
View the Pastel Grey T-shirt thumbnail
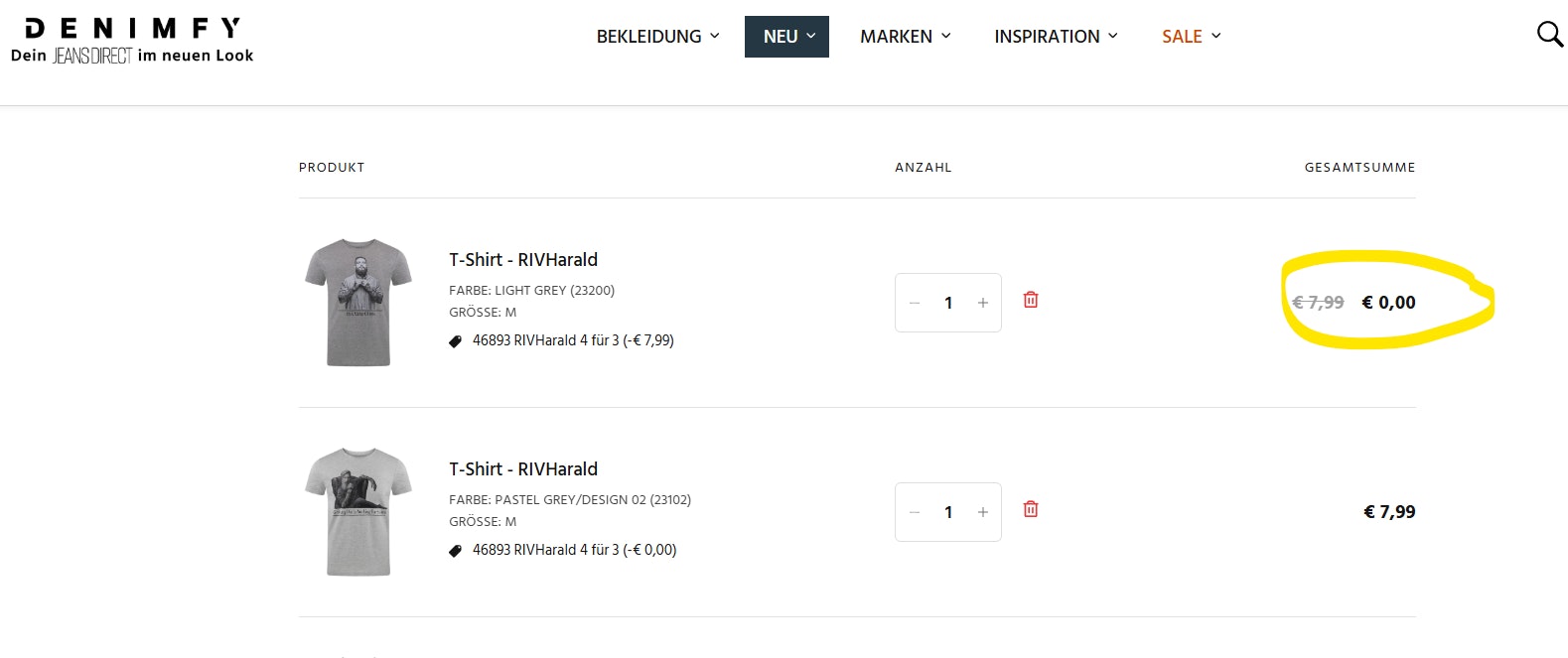tap(358, 512)
